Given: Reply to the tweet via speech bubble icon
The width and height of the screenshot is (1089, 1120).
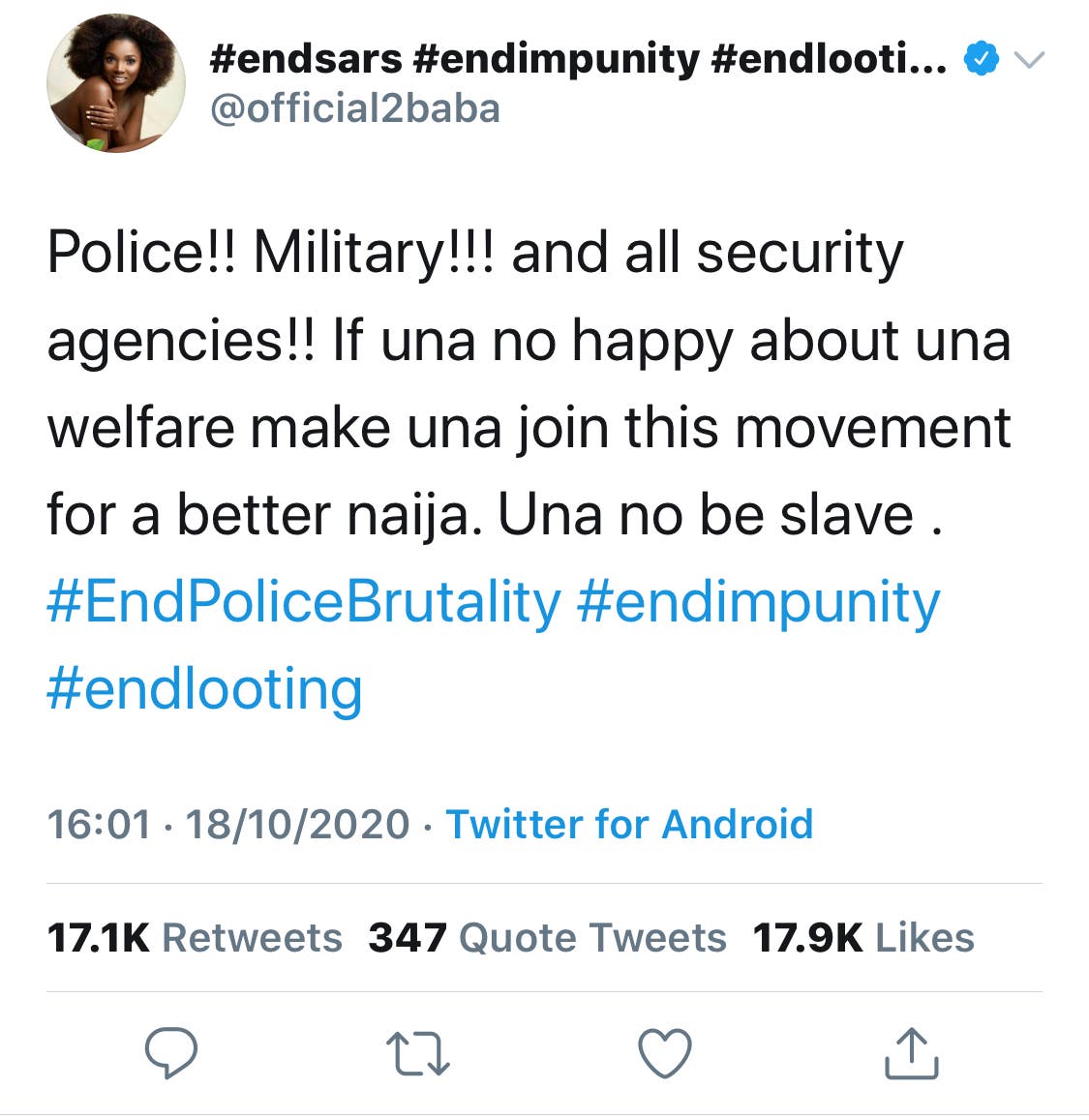Looking at the screenshot, I should coord(171,1052).
